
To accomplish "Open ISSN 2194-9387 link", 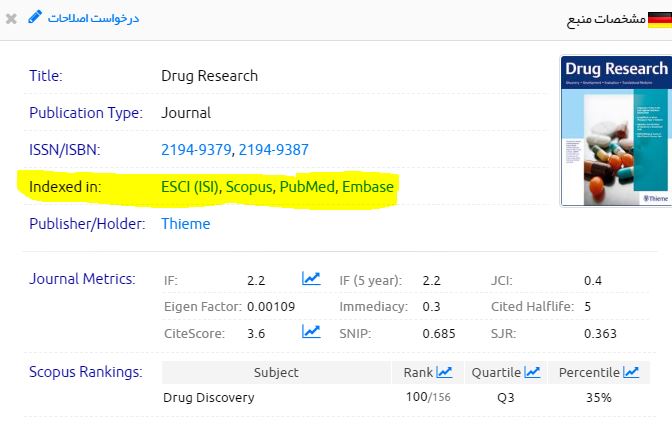I will [x=273, y=150].
